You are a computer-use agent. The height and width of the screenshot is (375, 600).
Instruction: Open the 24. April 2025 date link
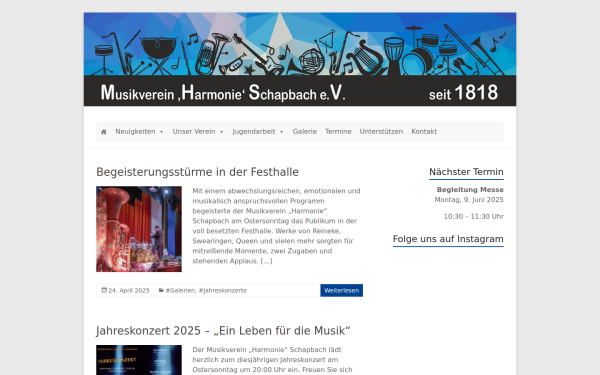pos(129,290)
